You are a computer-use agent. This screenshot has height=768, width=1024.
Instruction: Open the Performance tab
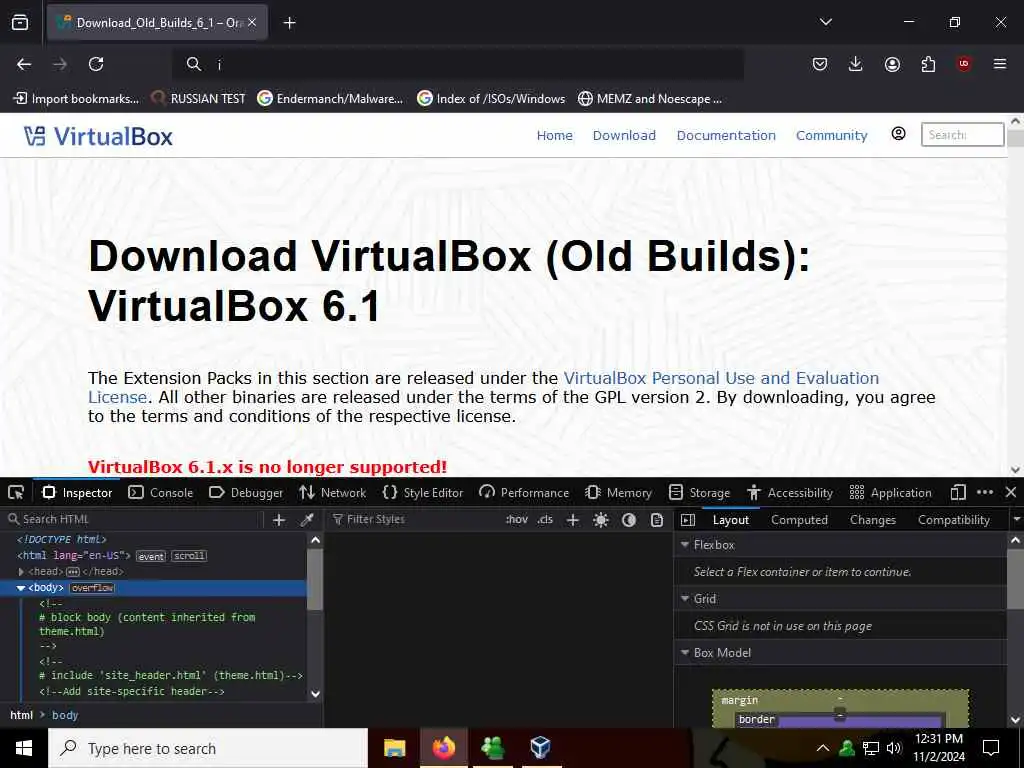click(524, 492)
